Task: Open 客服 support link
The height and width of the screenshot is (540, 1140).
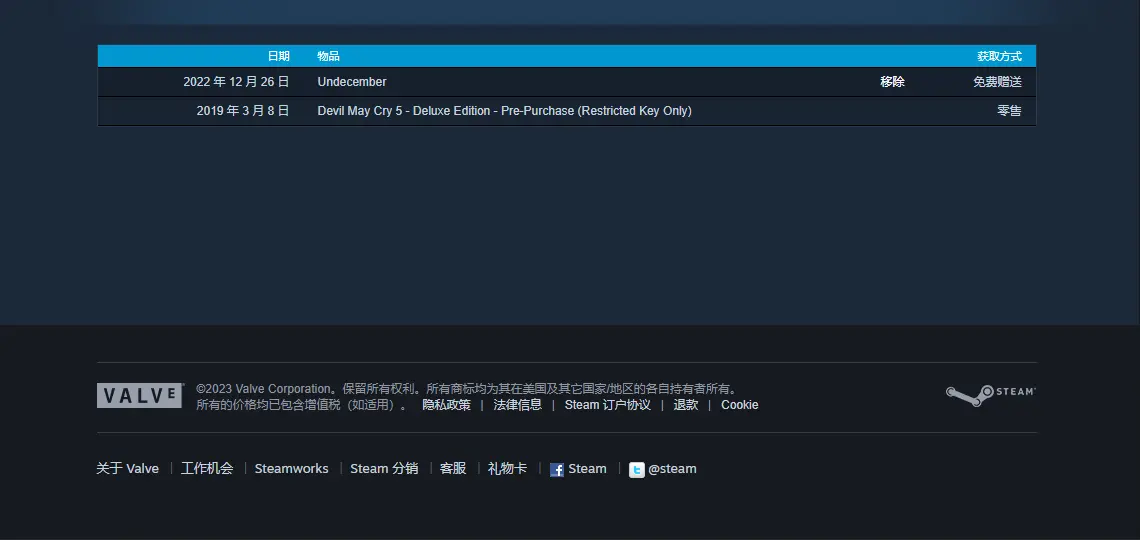Action: [453, 469]
